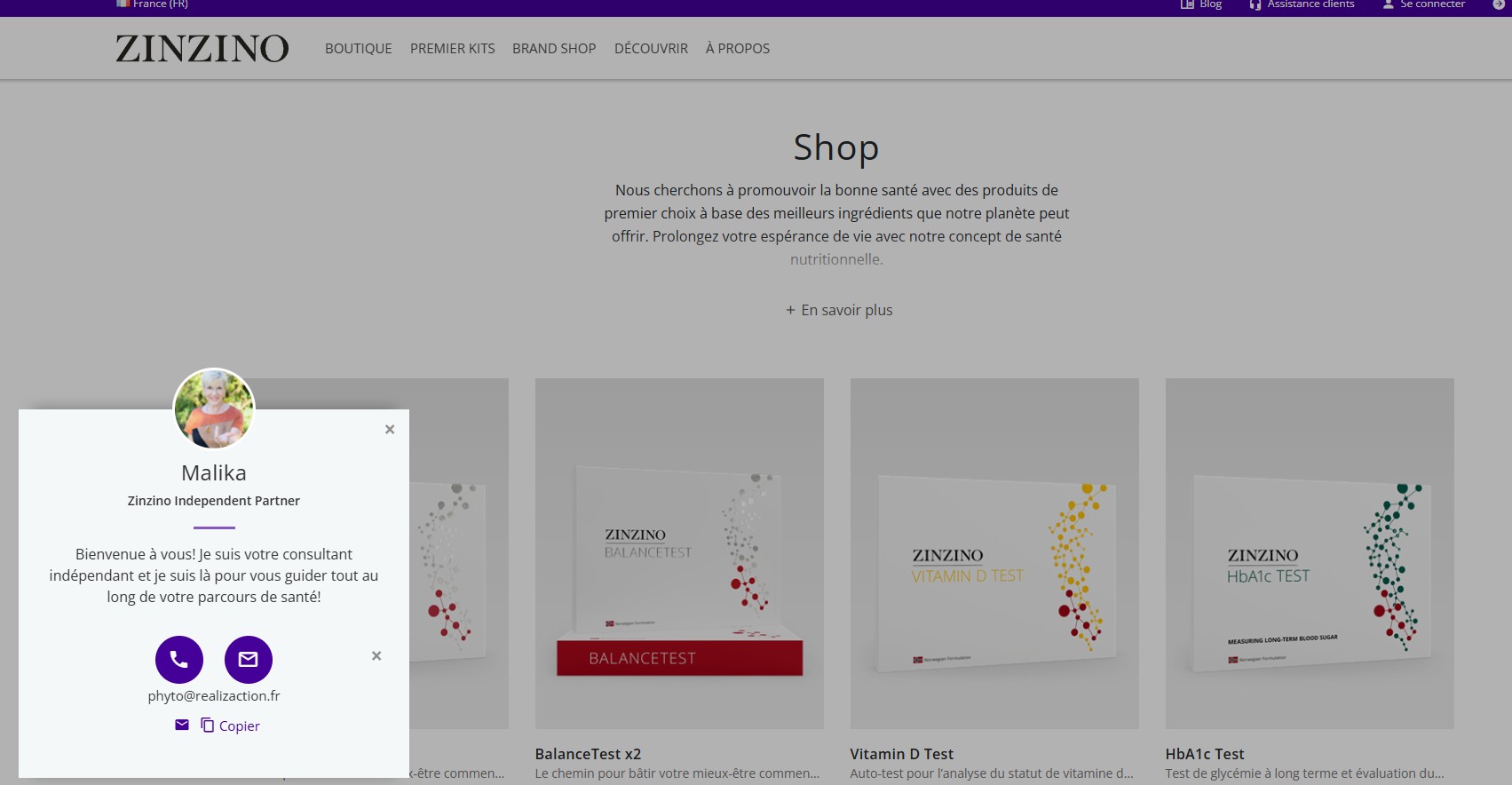
Task: Open the HbA1c Test product image
Action: tap(1310, 553)
